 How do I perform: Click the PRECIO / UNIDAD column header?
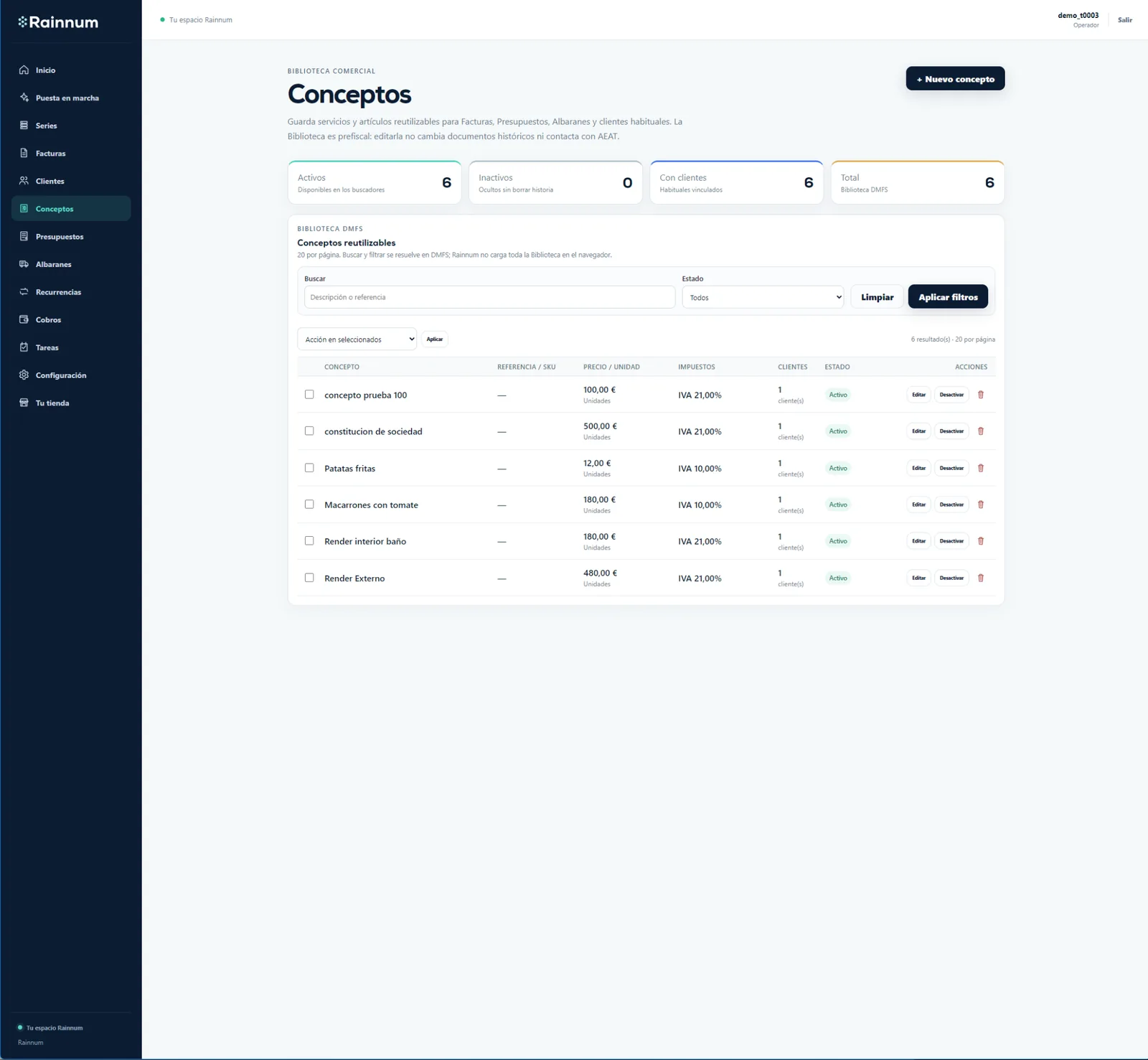[x=611, y=367]
